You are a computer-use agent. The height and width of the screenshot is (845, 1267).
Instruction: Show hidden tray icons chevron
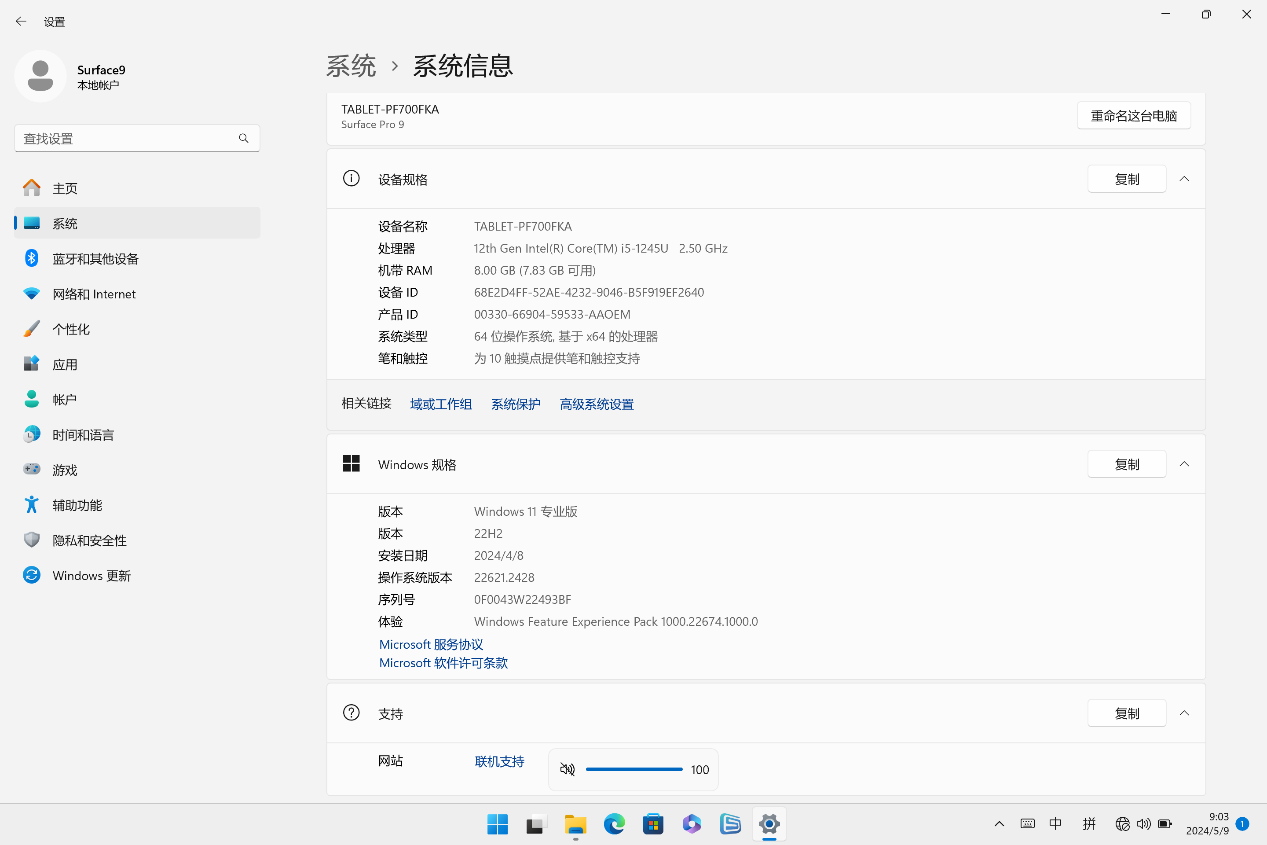pos(999,824)
